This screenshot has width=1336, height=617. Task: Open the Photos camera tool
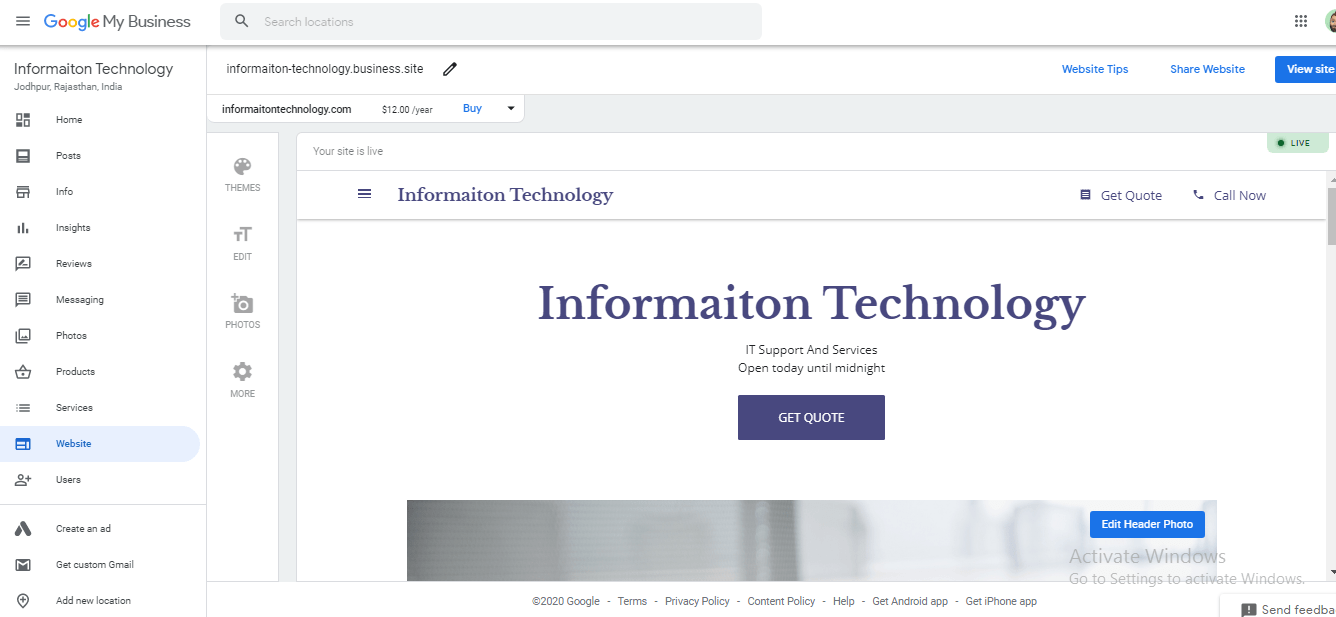coord(242,311)
